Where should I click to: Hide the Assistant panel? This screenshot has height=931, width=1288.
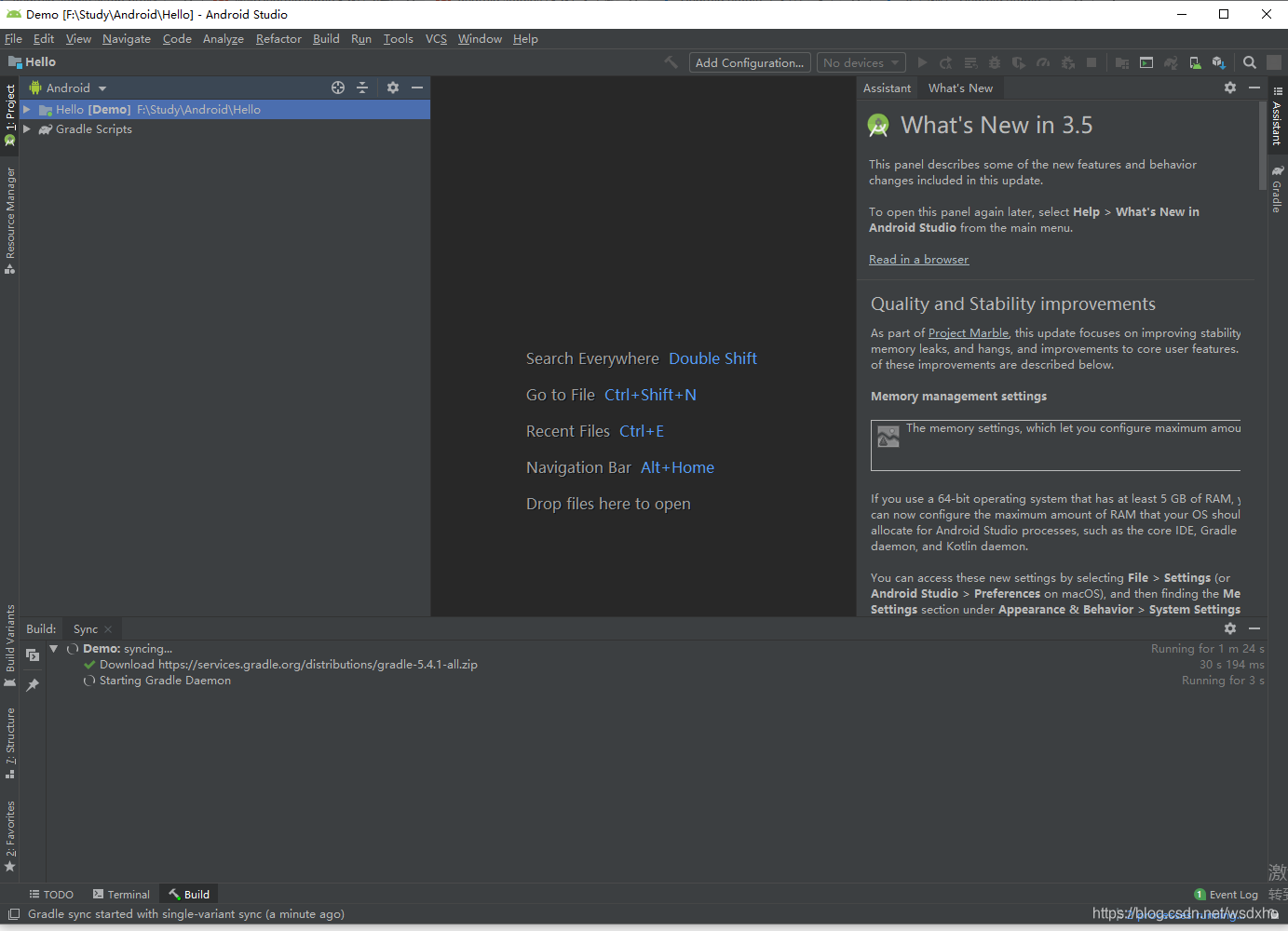[x=1254, y=88]
